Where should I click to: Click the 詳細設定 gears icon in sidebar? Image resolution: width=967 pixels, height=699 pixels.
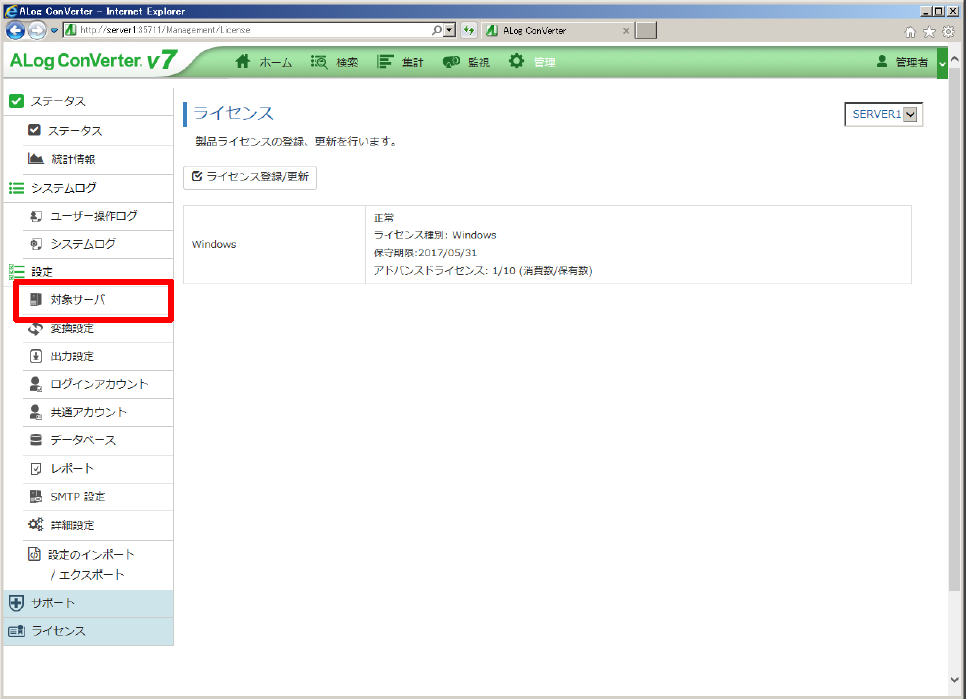click(36, 525)
